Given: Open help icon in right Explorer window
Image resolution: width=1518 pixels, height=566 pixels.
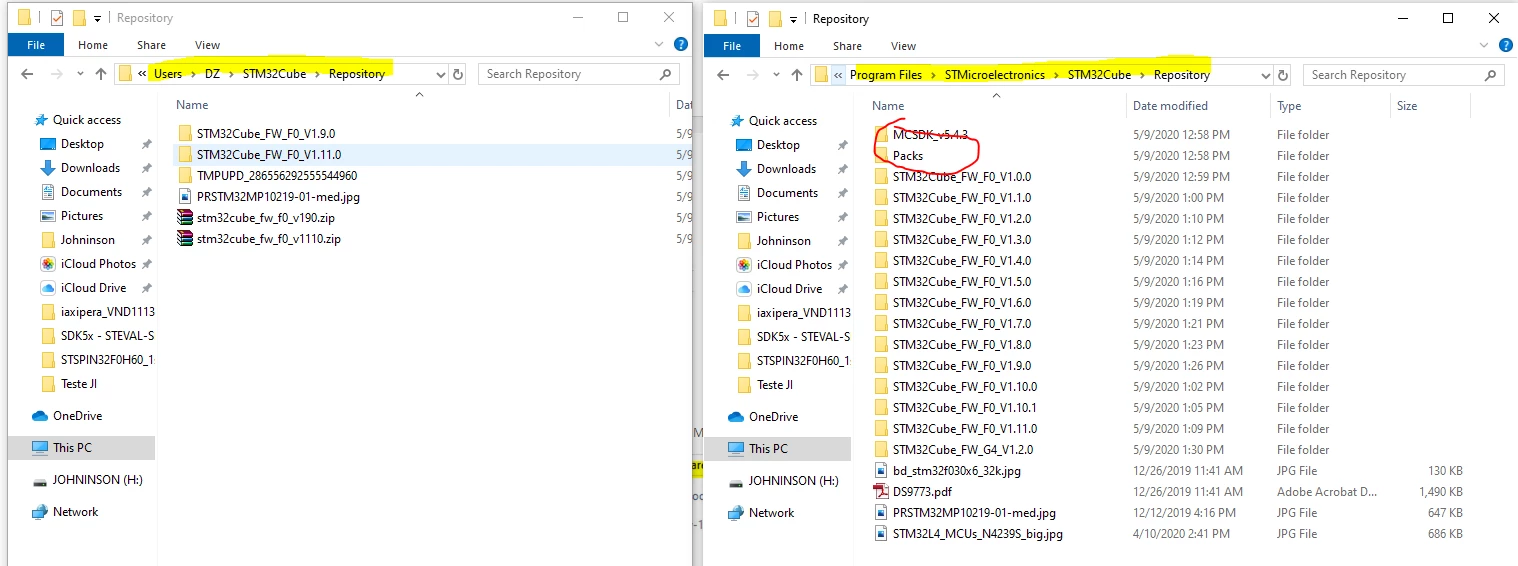Looking at the screenshot, I should [x=1507, y=45].
